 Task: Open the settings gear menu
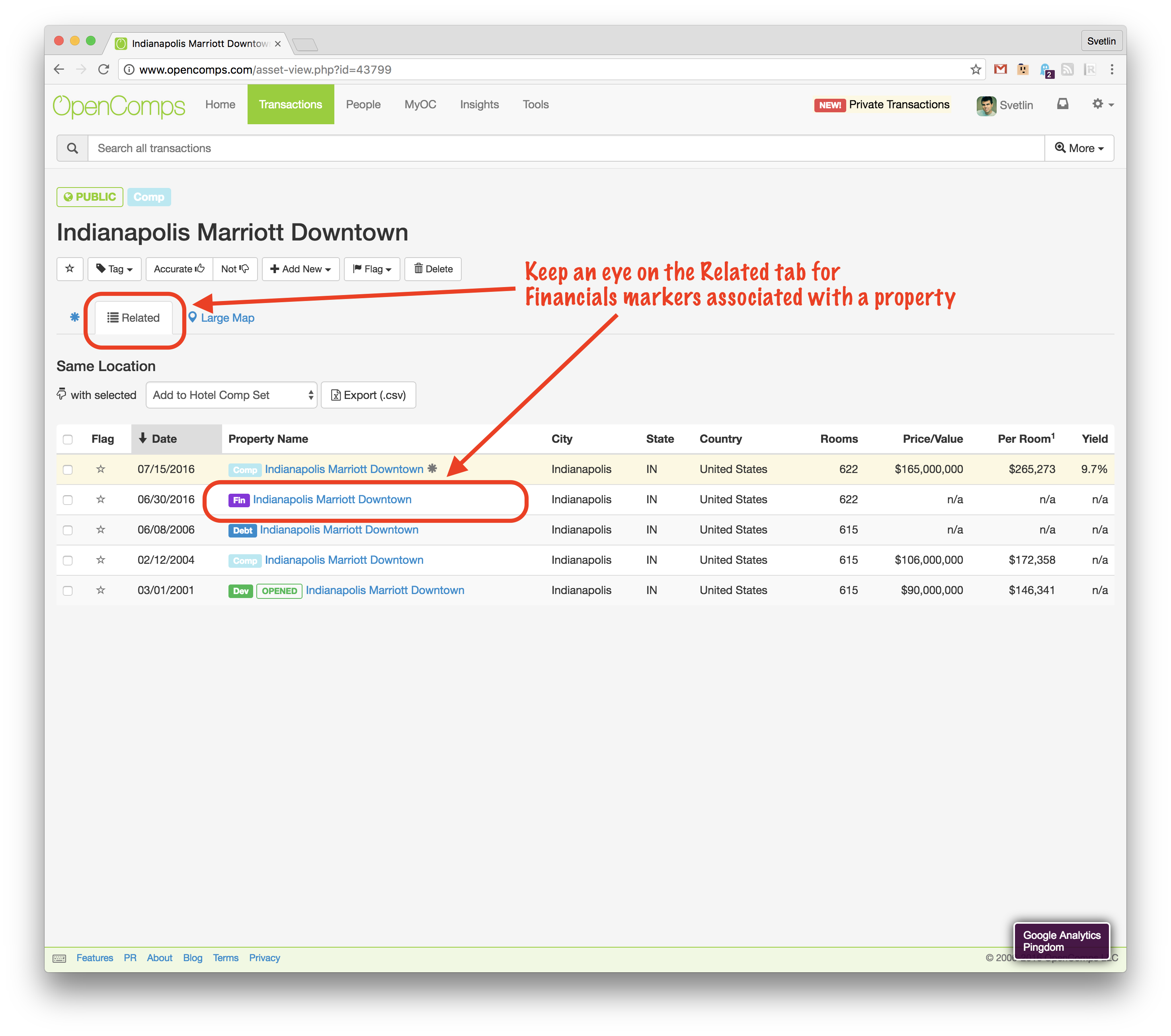point(1102,104)
